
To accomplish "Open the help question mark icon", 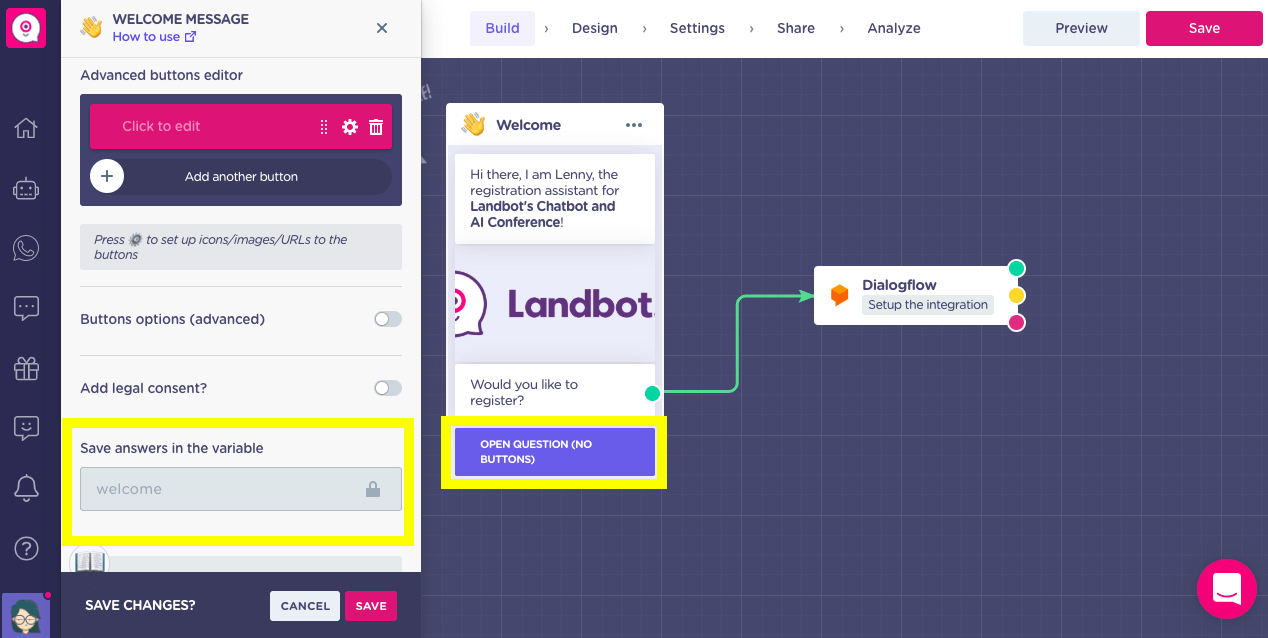I will pos(26,548).
